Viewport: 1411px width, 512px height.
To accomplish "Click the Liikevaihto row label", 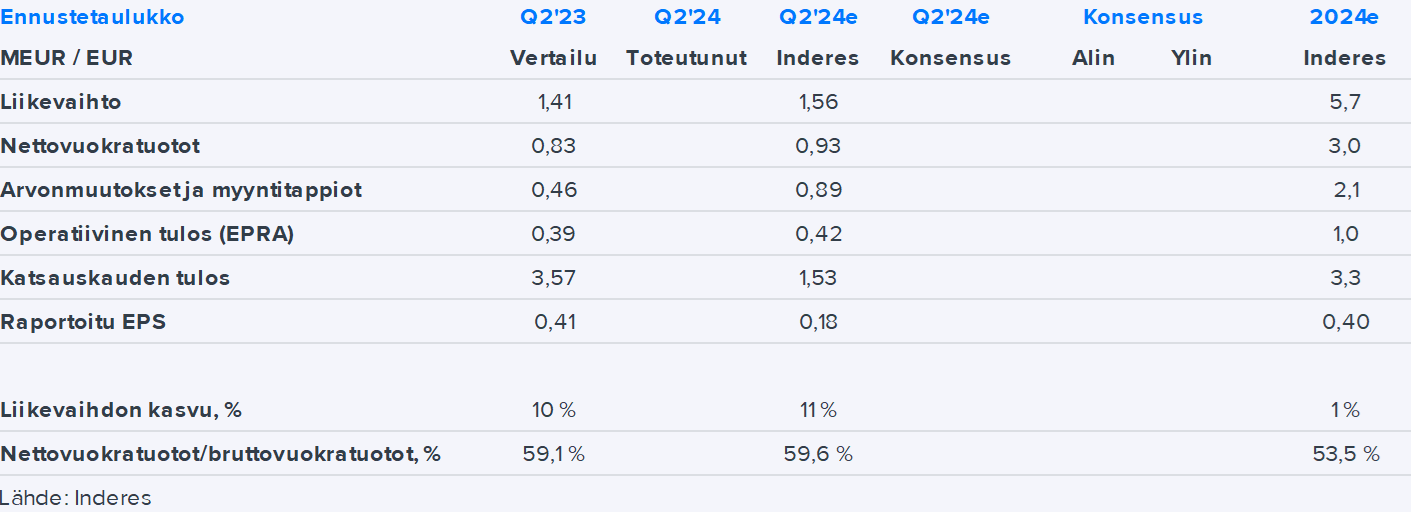I will [x=61, y=102].
